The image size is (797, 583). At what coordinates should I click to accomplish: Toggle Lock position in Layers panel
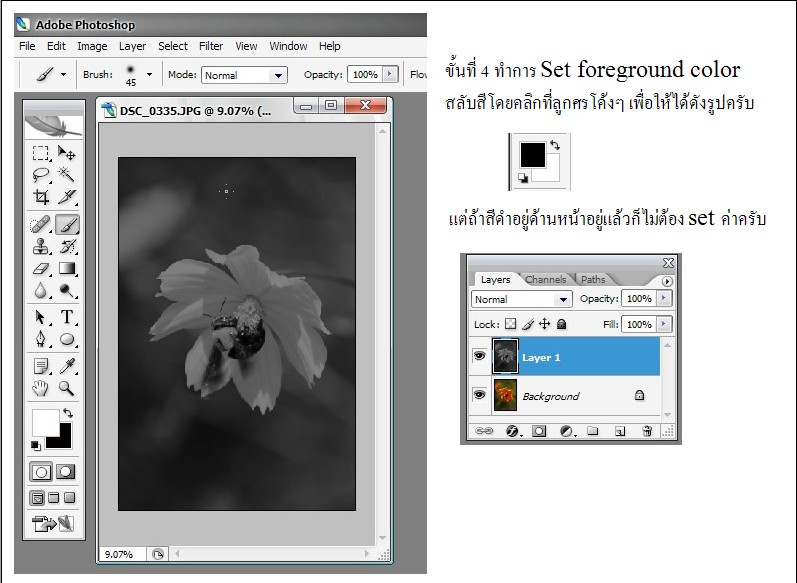click(544, 324)
